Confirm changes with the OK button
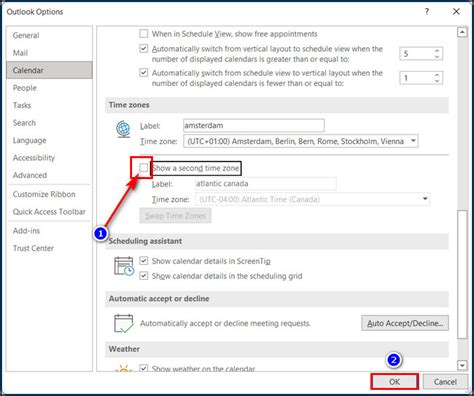The height and width of the screenshot is (396, 474). 394,382
